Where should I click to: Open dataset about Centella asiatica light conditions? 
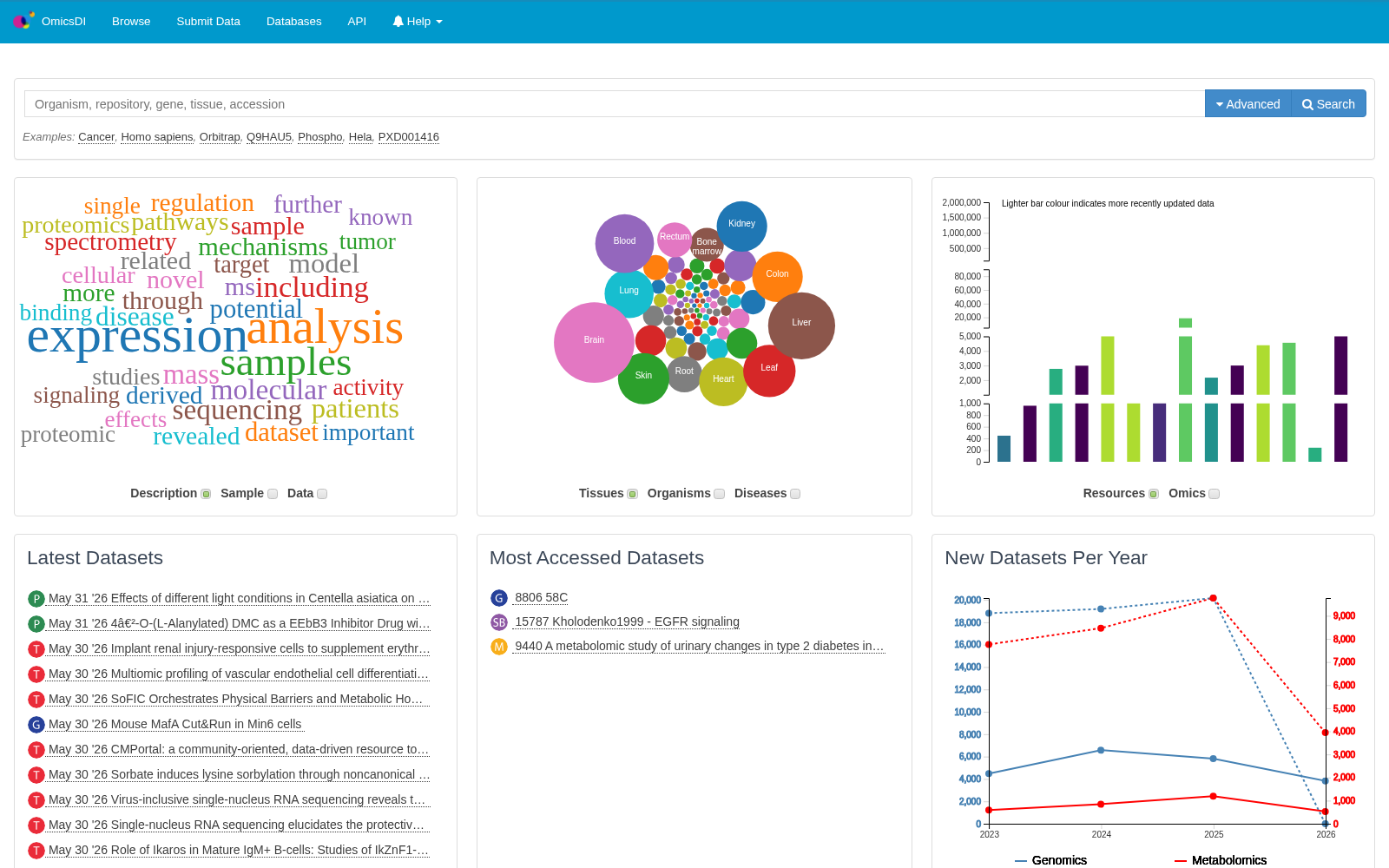pyautogui.click(x=239, y=598)
